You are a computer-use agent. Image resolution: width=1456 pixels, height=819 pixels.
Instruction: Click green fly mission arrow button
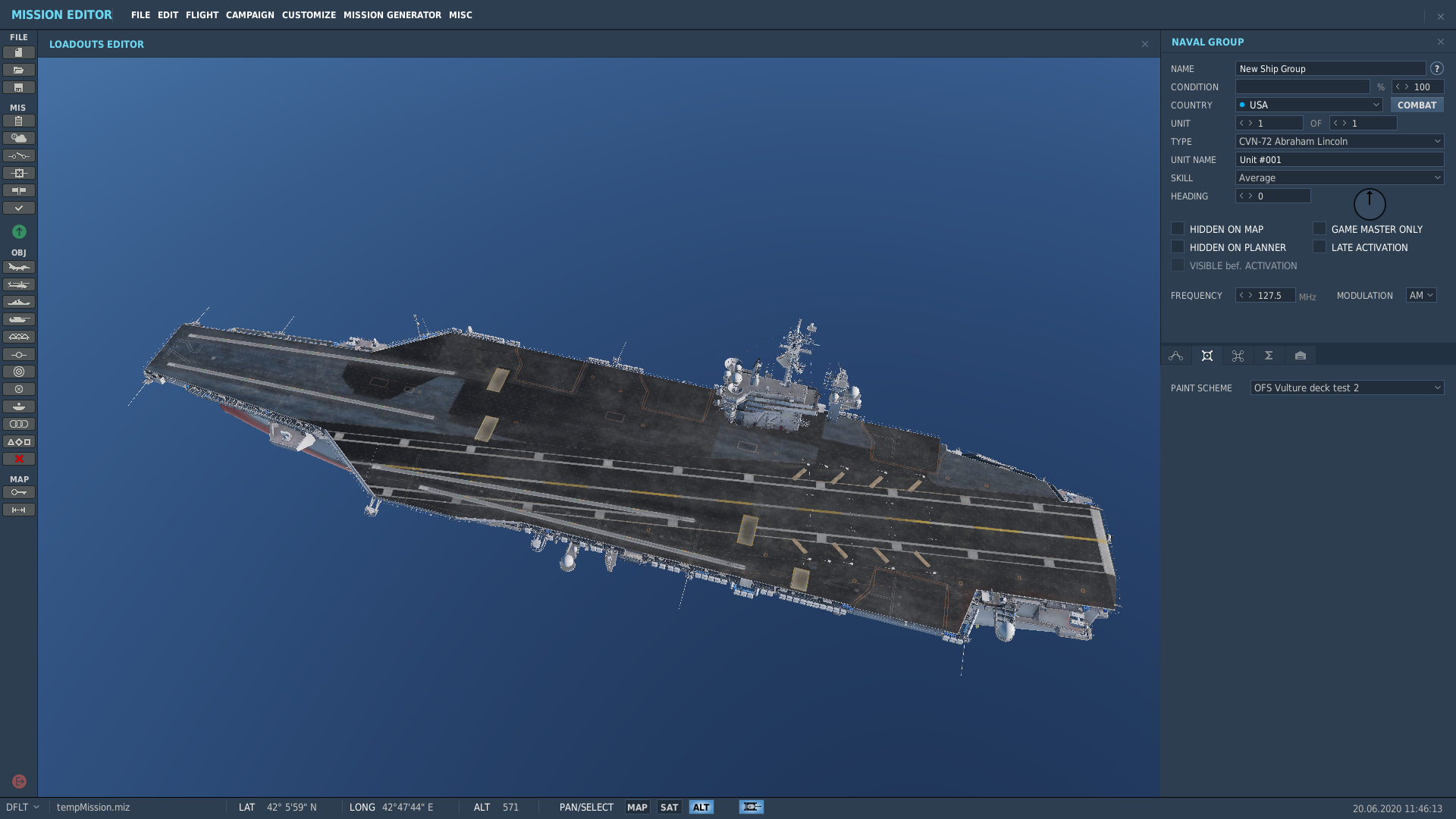click(x=19, y=231)
